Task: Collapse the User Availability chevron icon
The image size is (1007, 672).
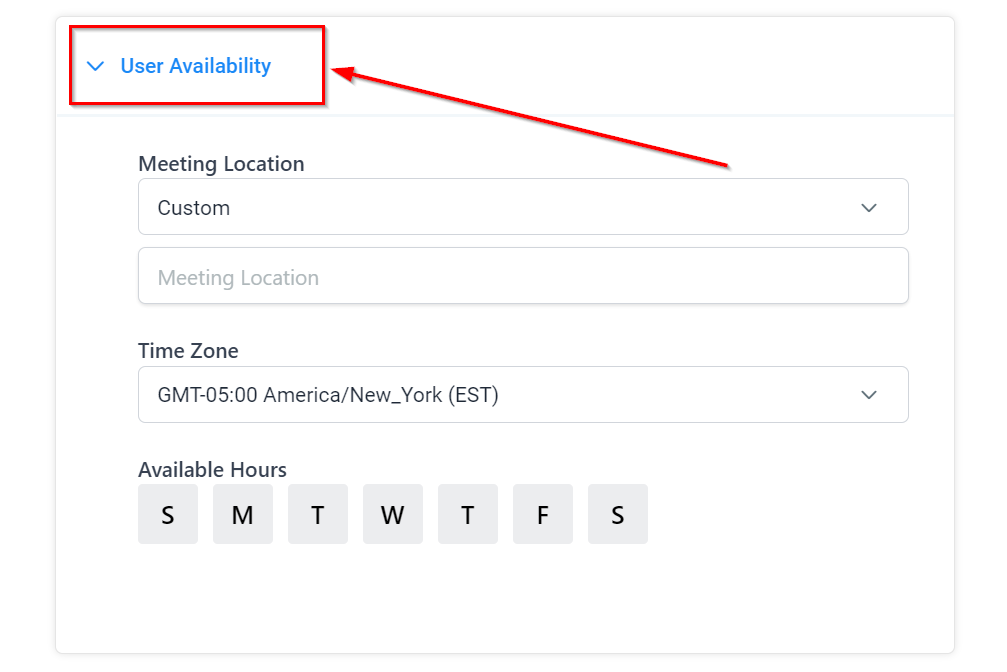Action: tap(96, 66)
